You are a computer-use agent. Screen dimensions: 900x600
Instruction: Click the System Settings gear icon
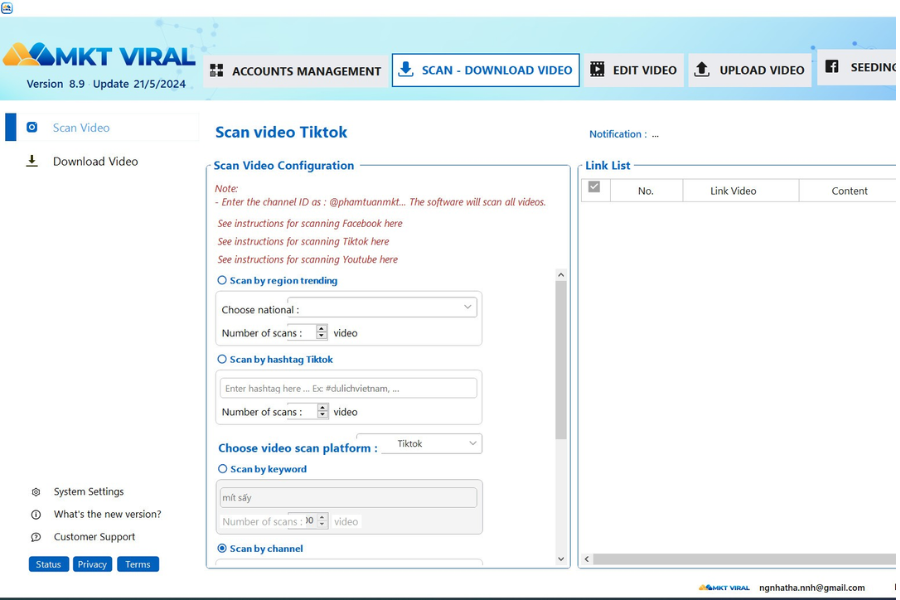(x=36, y=492)
